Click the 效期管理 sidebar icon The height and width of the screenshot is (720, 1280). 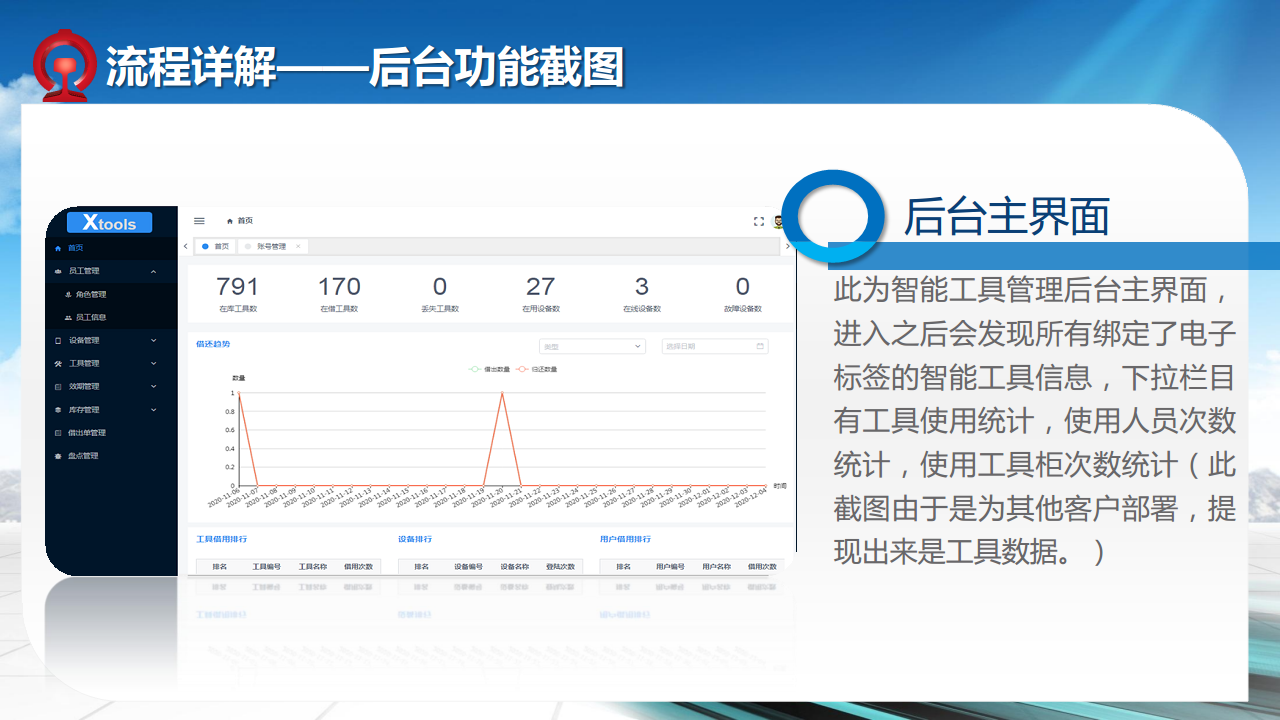point(58,386)
